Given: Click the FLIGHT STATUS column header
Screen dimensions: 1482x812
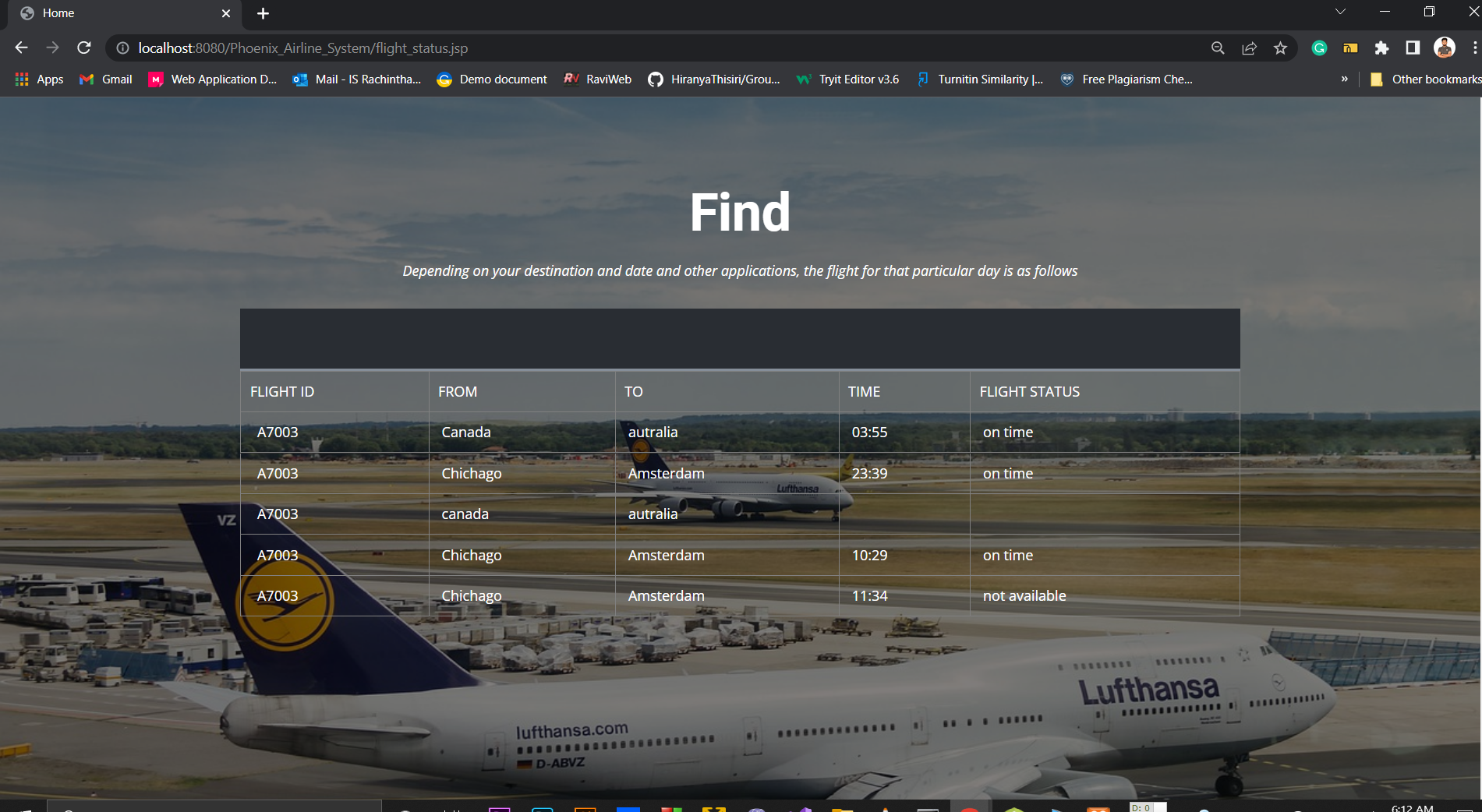Looking at the screenshot, I should tap(1030, 391).
